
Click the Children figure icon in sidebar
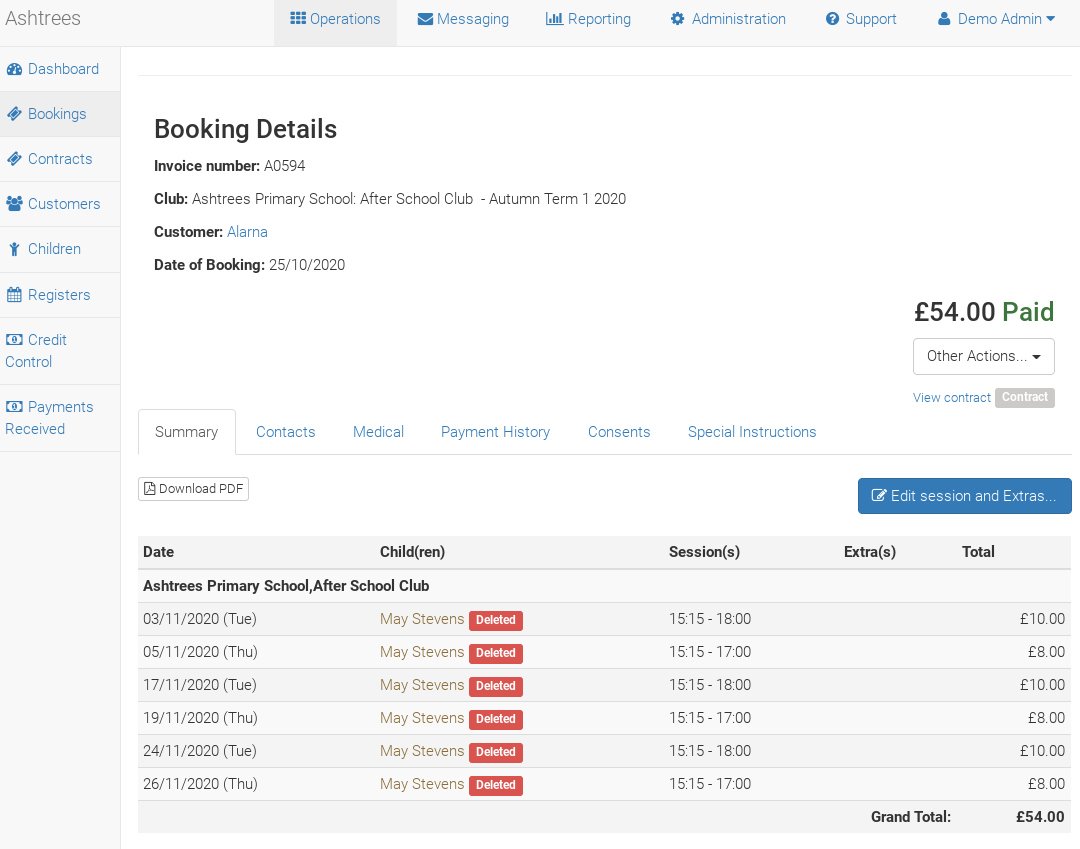[14, 249]
